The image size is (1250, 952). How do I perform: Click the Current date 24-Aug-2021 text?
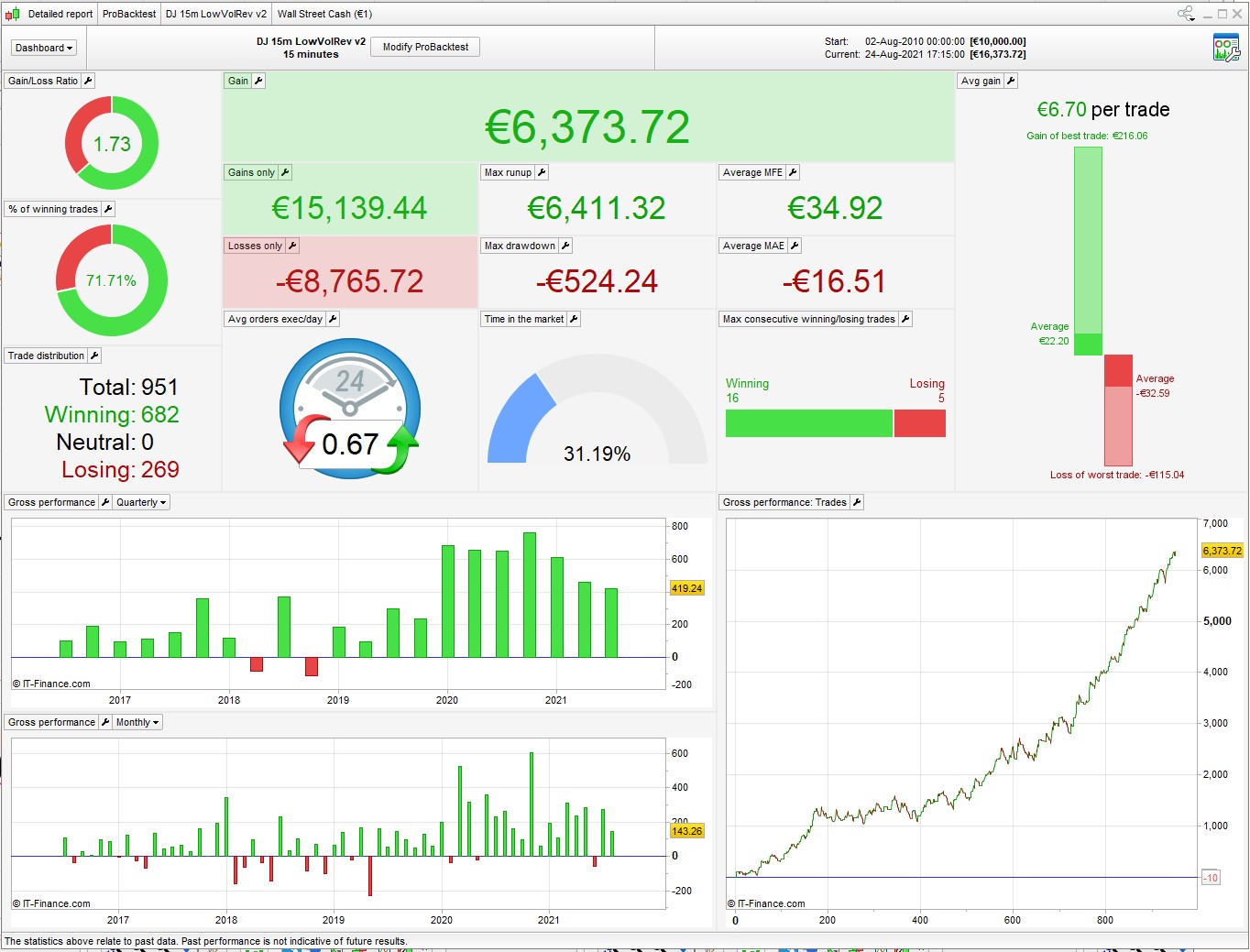point(915,54)
